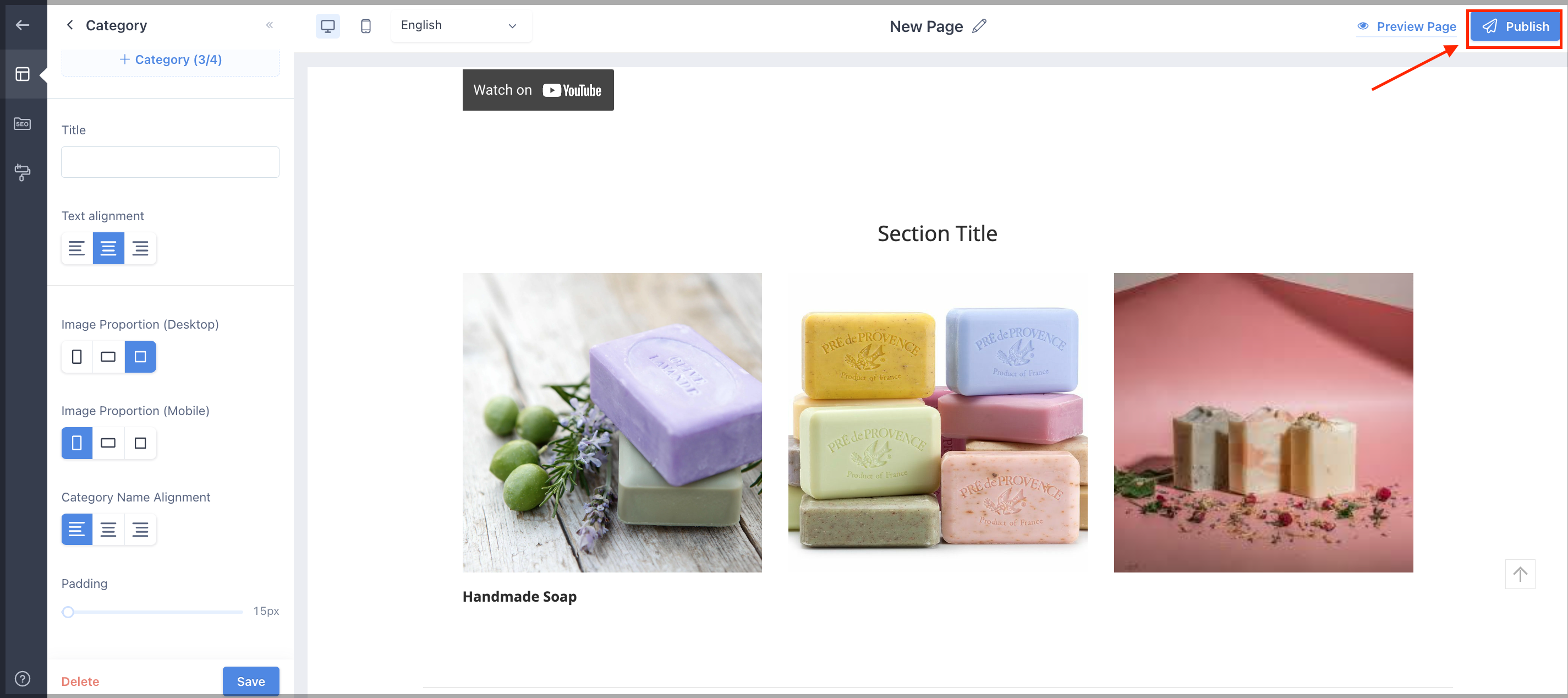The width and height of the screenshot is (1568, 698).
Task: Collapse the Category side panel
Action: coord(270,25)
